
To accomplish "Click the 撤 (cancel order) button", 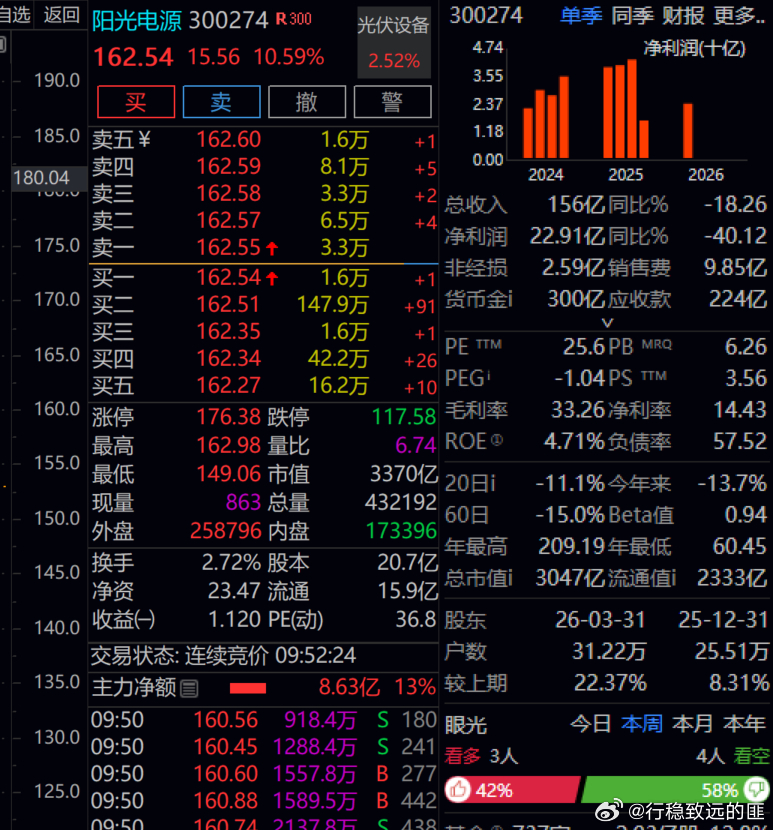I will [307, 102].
